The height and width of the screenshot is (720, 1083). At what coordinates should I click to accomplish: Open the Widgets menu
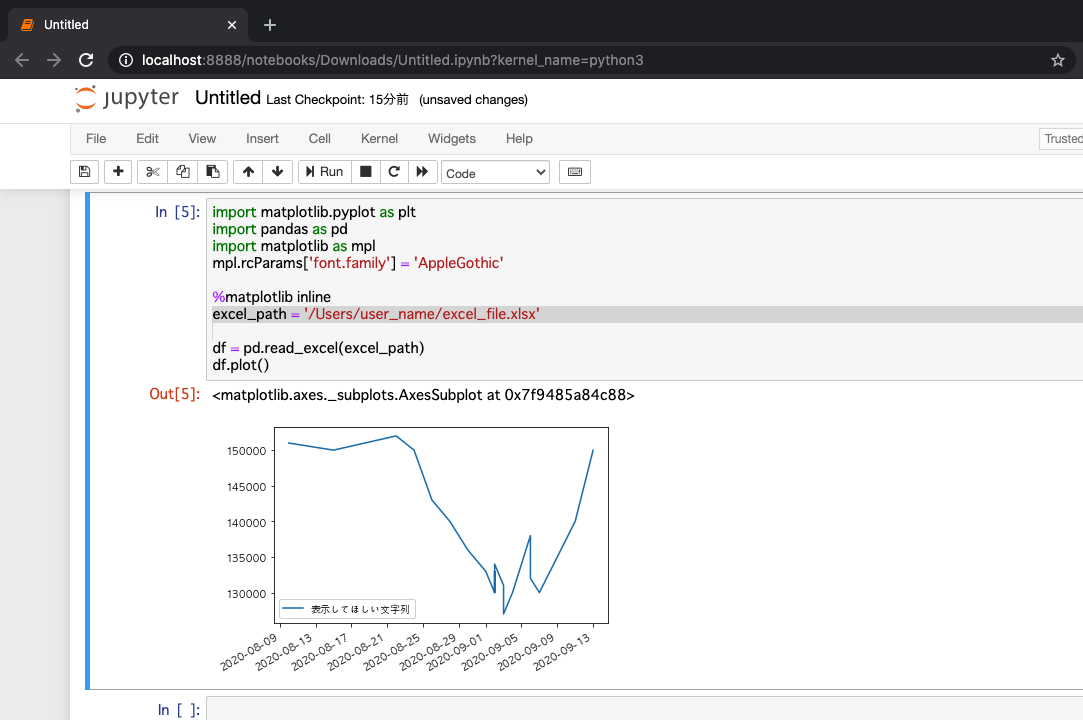point(451,139)
